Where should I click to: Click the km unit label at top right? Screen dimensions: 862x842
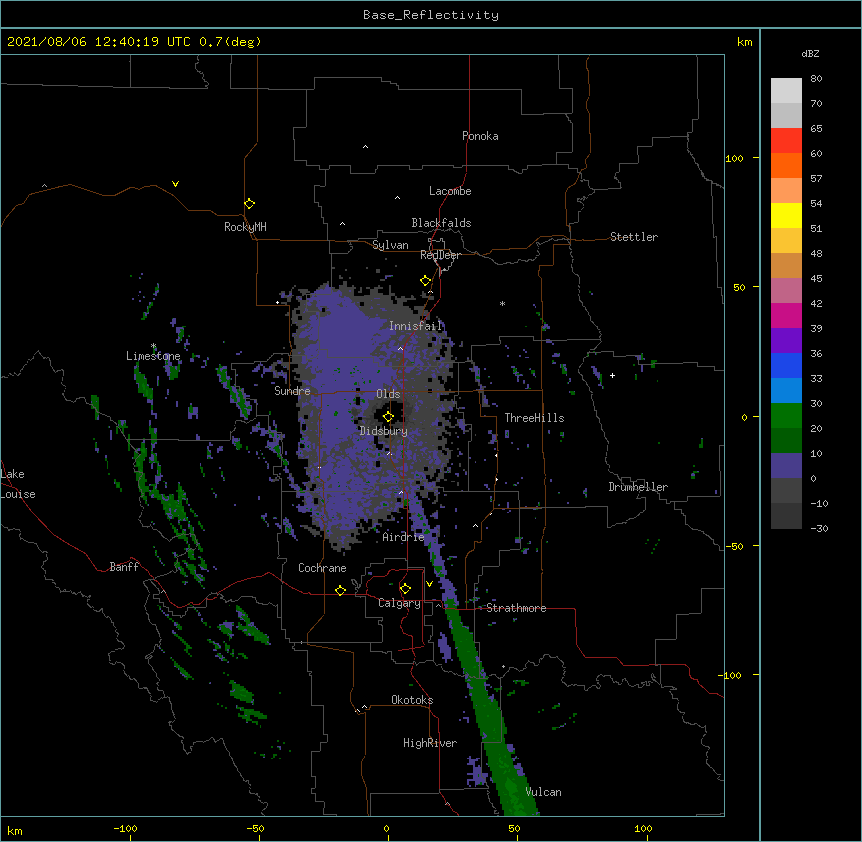[x=745, y=42]
